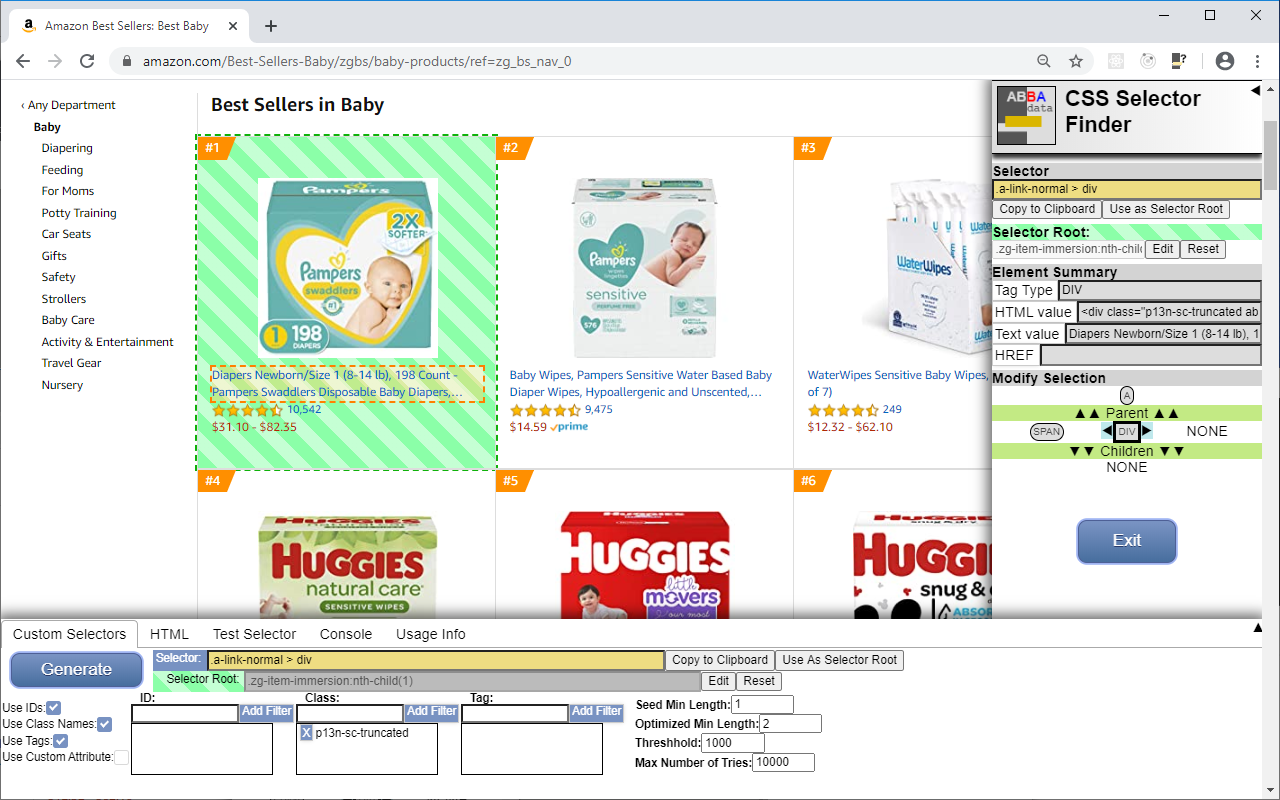The width and height of the screenshot is (1280, 800).
Task: Click the first extension icon in toolbar
Action: 1116,61
